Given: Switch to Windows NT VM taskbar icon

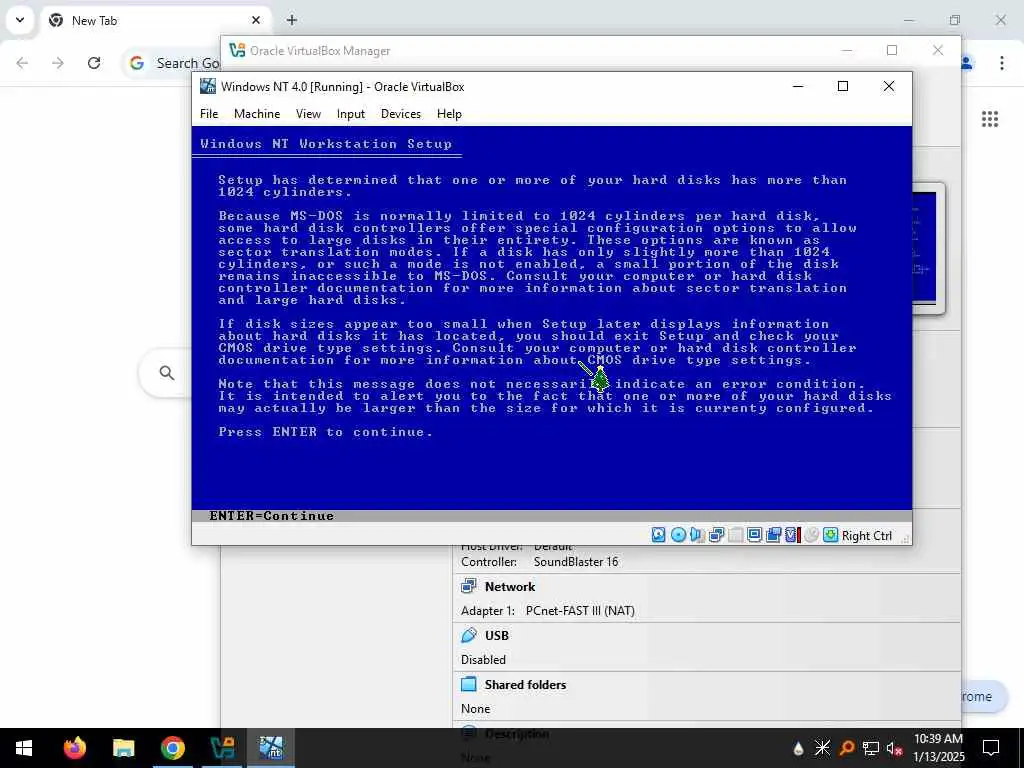Looking at the screenshot, I should pyautogui.click(x=271, y=748).
